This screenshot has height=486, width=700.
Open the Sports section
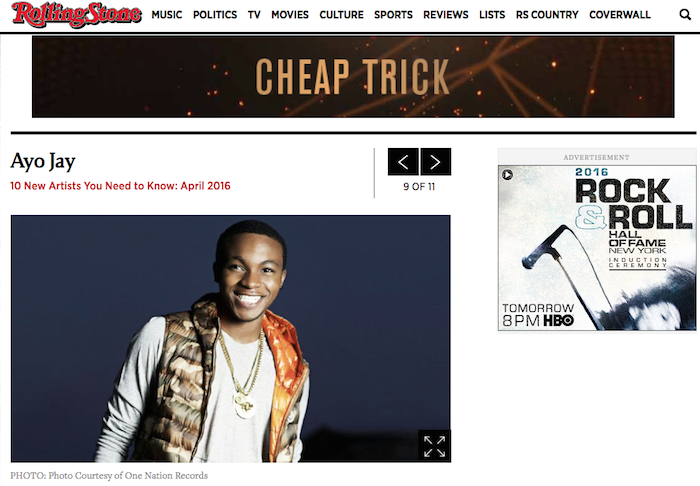393,15
